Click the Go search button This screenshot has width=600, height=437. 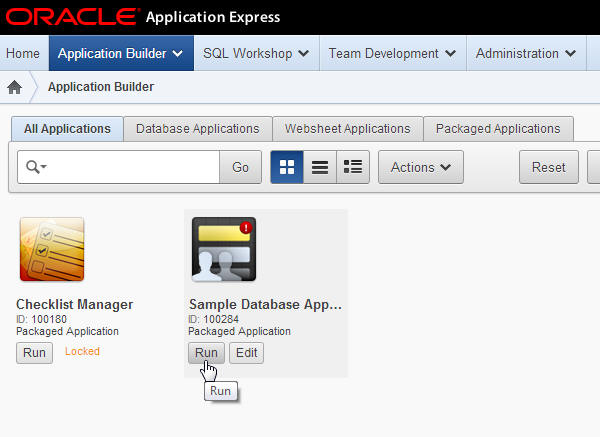[240, 167]
